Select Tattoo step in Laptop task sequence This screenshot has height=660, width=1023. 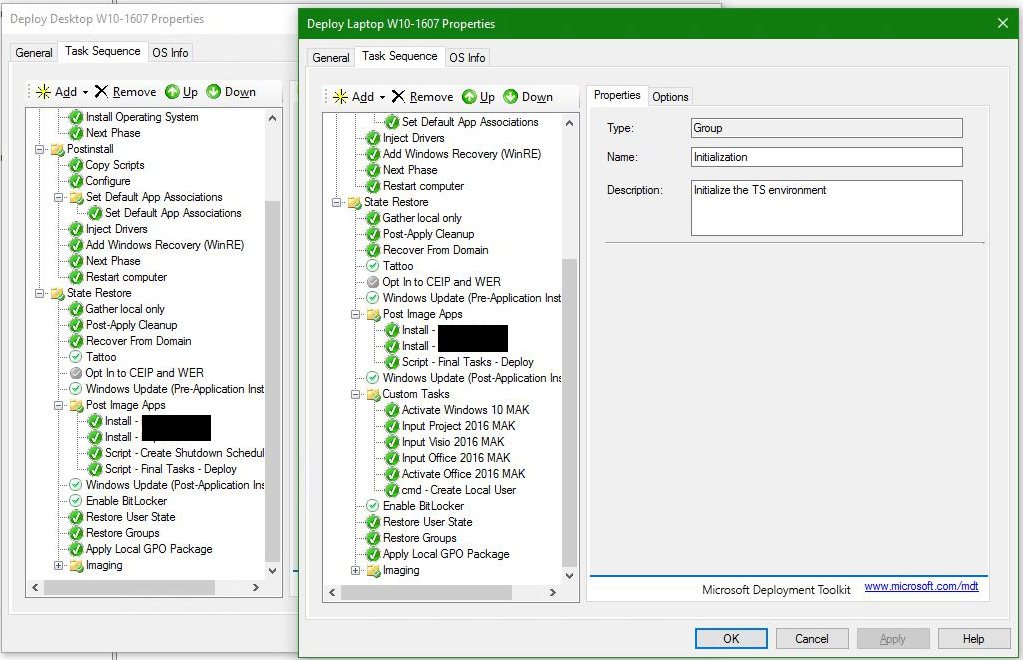coord(397,266)
